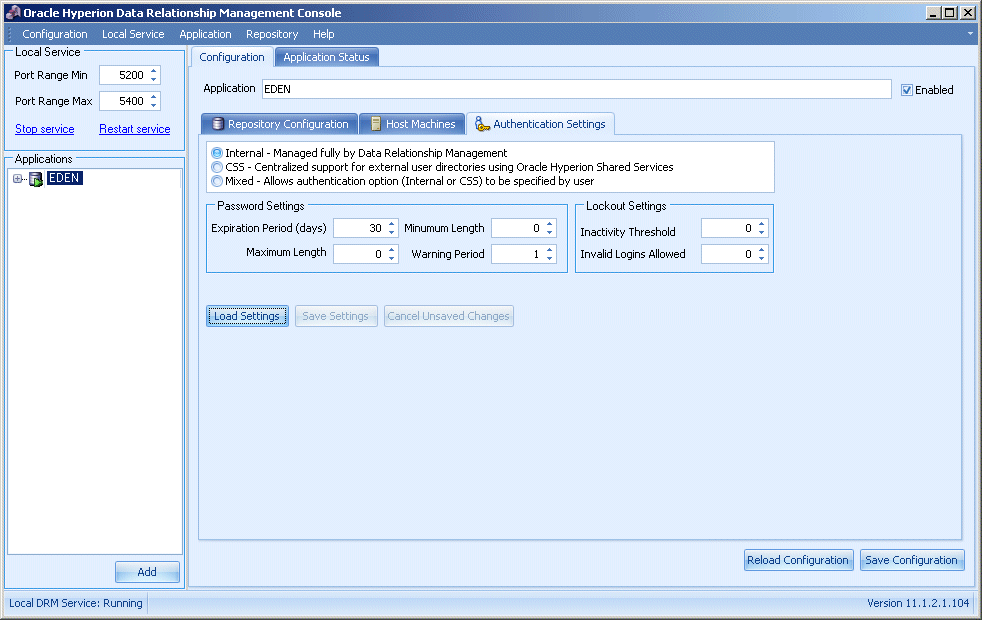
Task: Toggle the Enabled checkbox
Action: tap(906, 90)
